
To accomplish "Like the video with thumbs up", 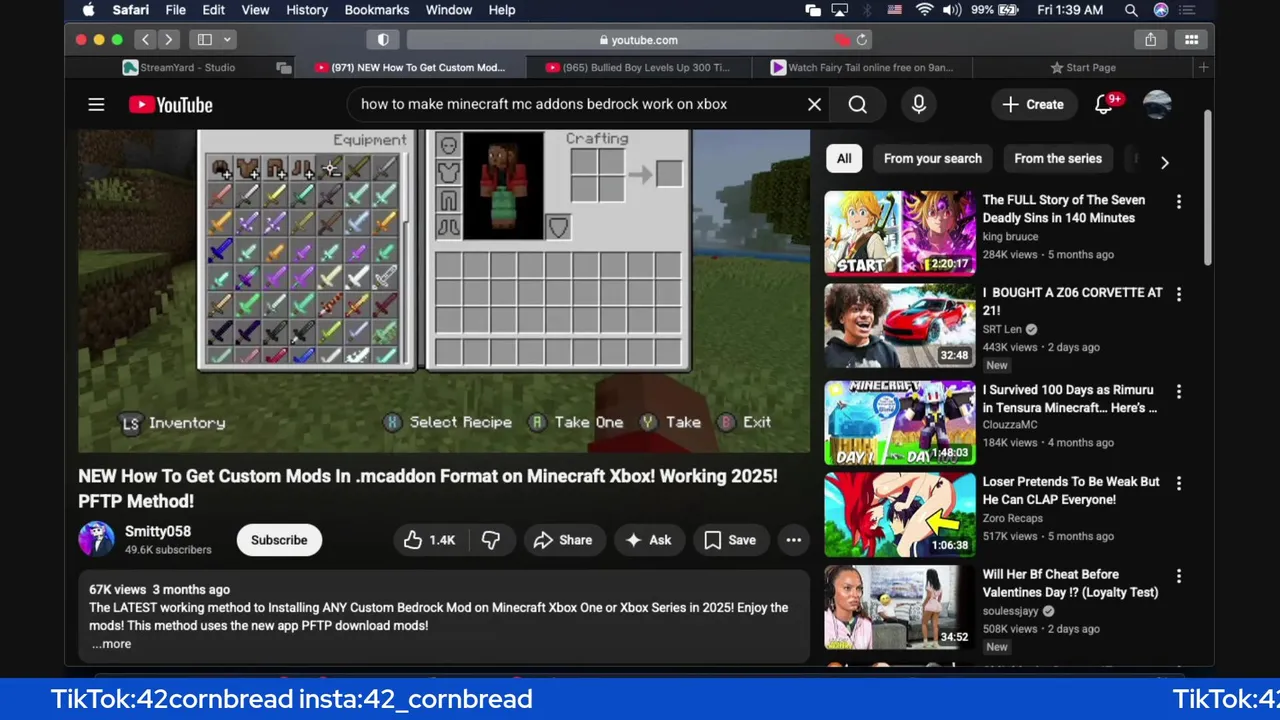I will point(429,540).
